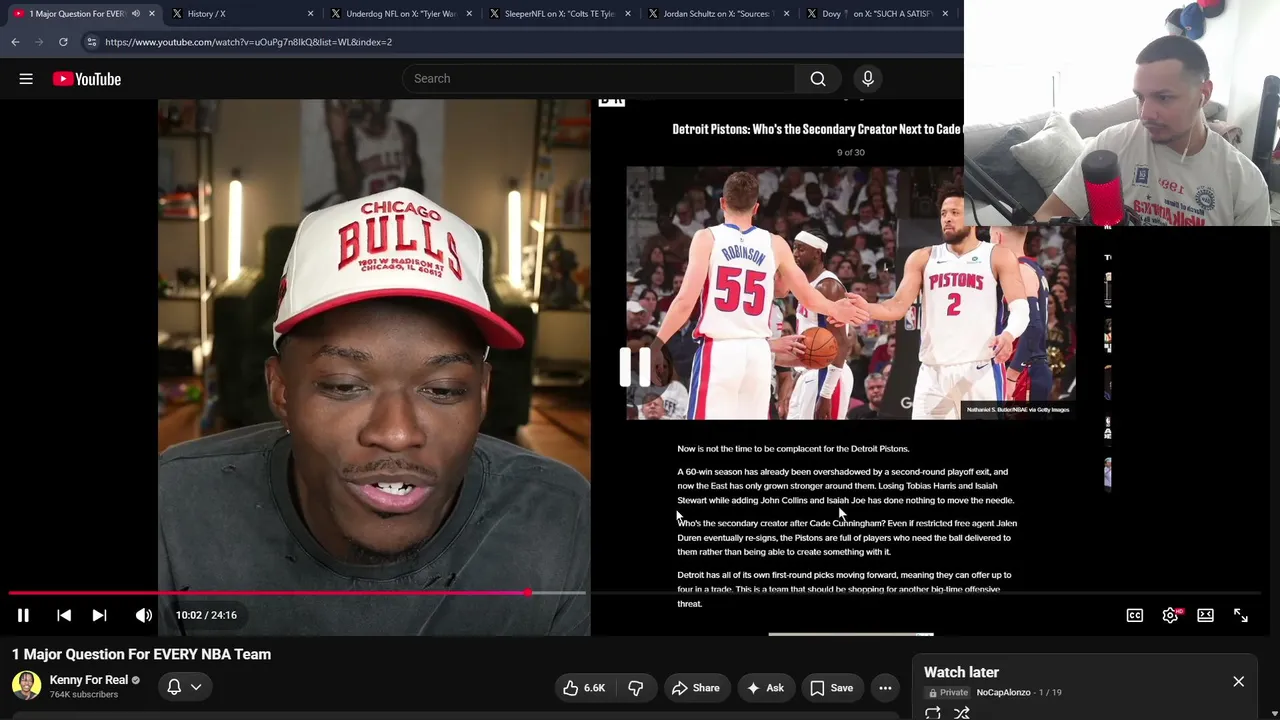Focus the YouTube search field
This screenshot has width=1280, height=720.
click(x=598, y=79)
